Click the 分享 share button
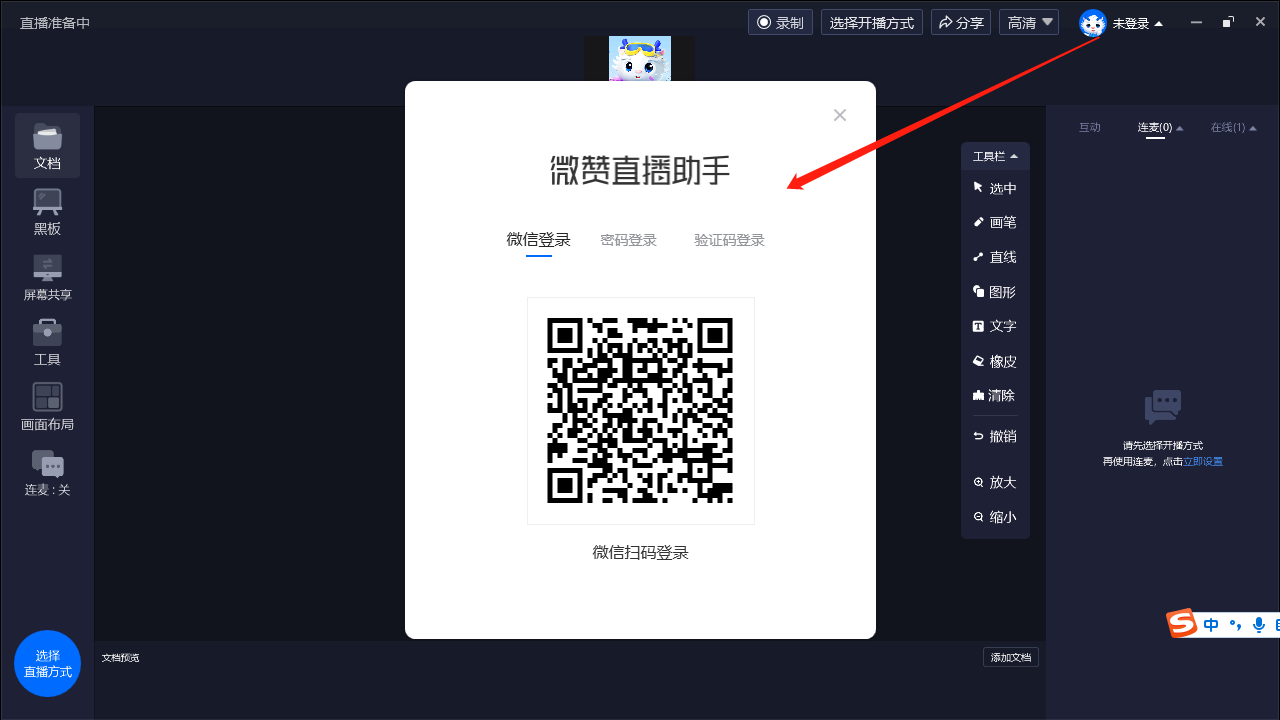The width and height of the screenshot is (1280, 720). [961, 22]
